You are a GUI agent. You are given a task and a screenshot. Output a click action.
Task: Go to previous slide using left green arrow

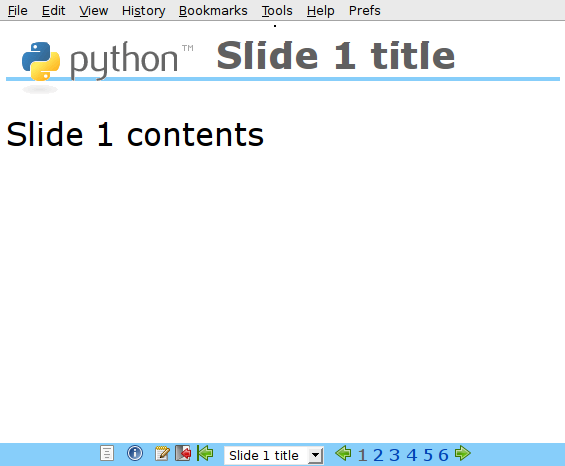click(343, 453)
